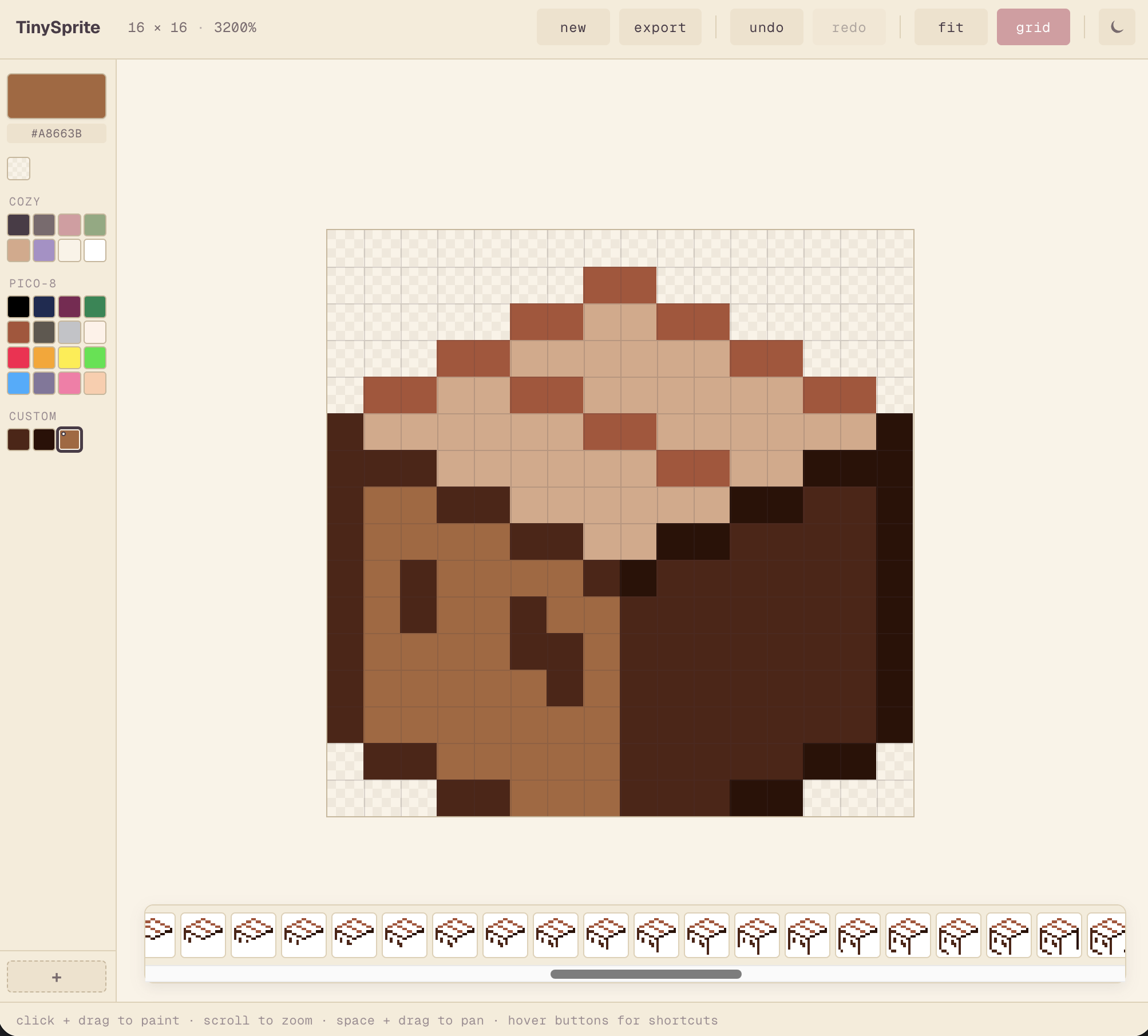Image resolution: width=1148 pixels, height=1036 pixels.
Task: Pick the orange PICO-8 swatch
Action: (44, 358)
